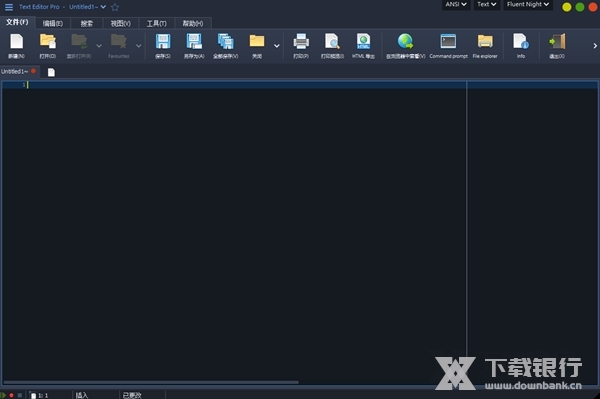This screenshot has width=600, height=399.
Task: Click the caret position document icon
Action: click(33, 396)
